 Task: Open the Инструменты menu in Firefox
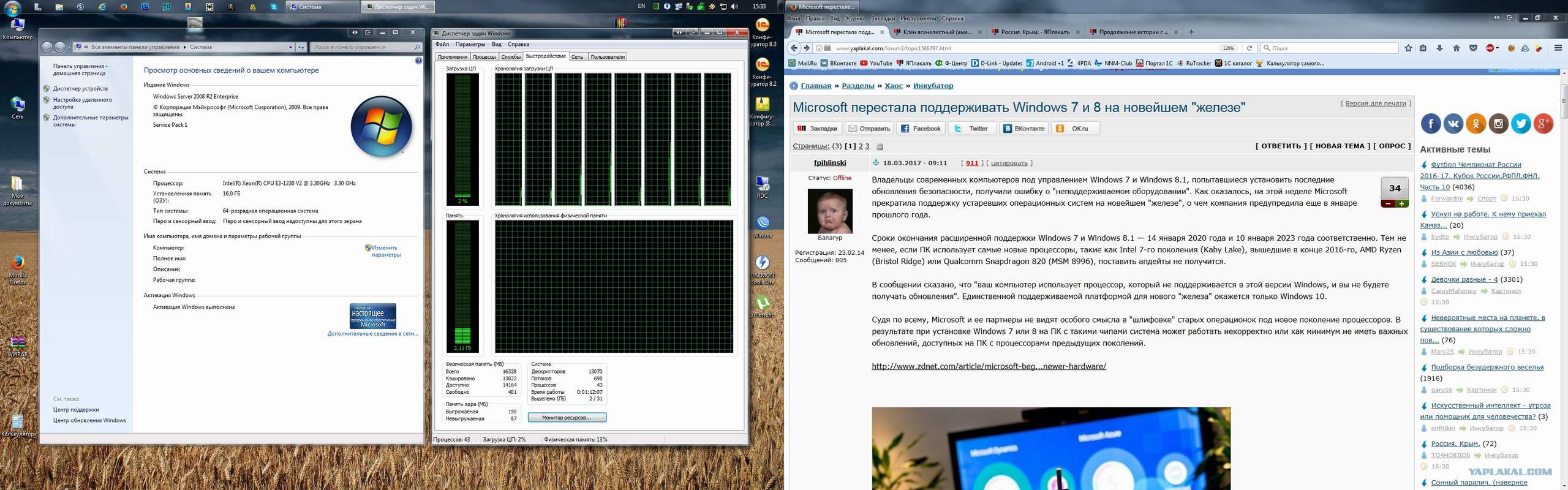click(x=918, y=18)
